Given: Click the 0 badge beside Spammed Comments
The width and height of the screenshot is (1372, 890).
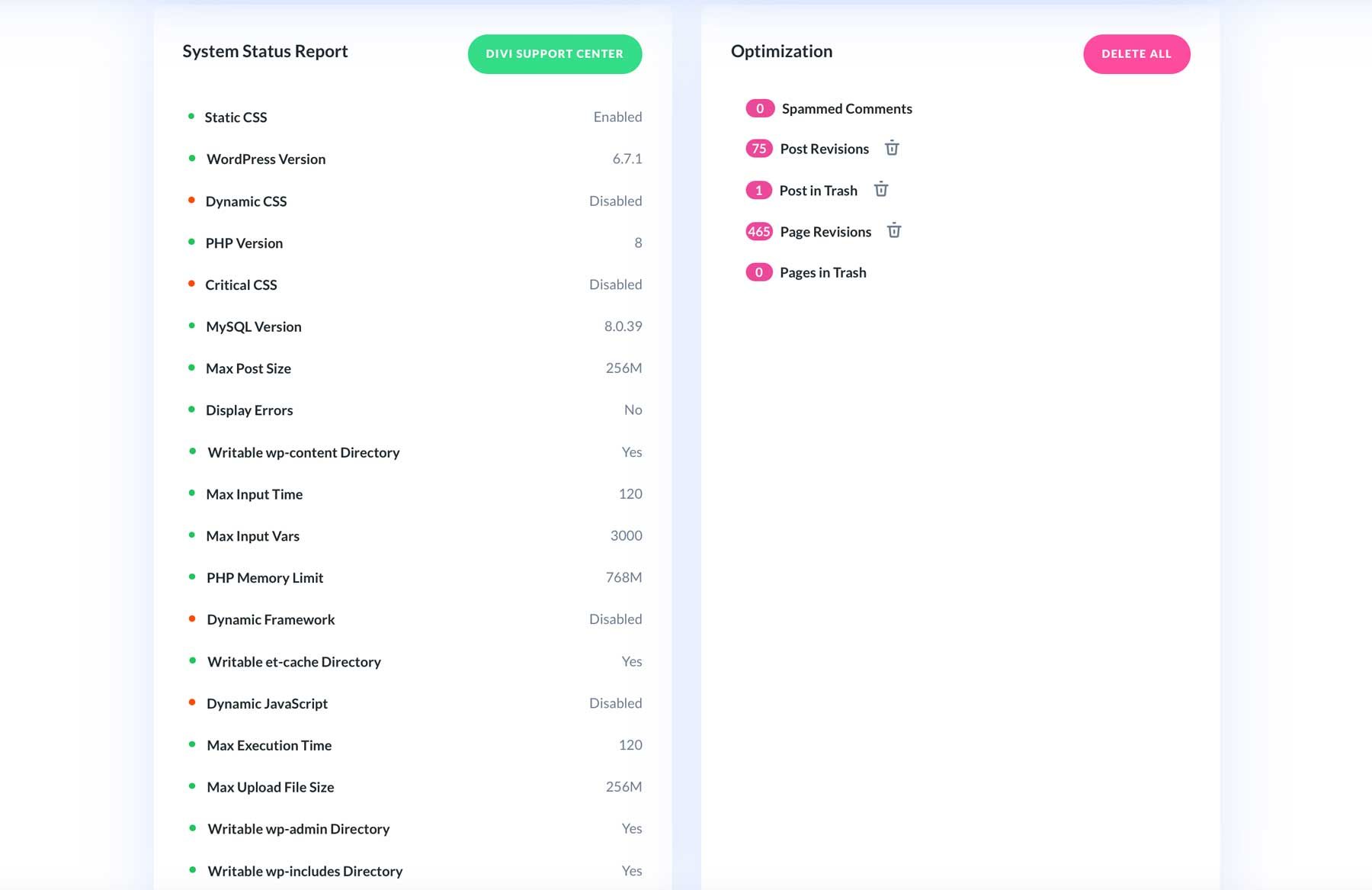Looking at the screenshot, I should coord(759,108).
